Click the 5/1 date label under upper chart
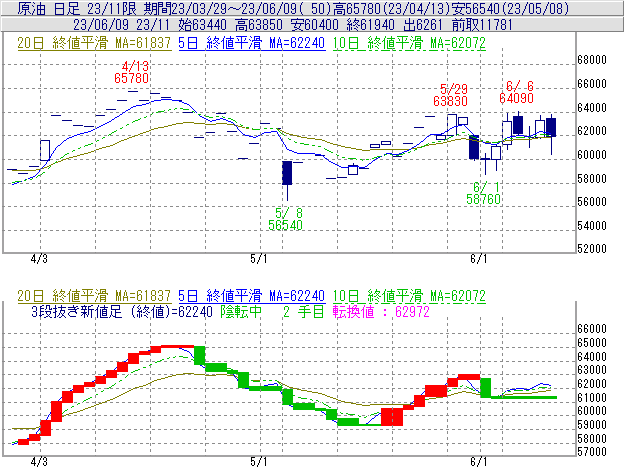This screenshot has height=475, width=624. click(x=259, y=259)
